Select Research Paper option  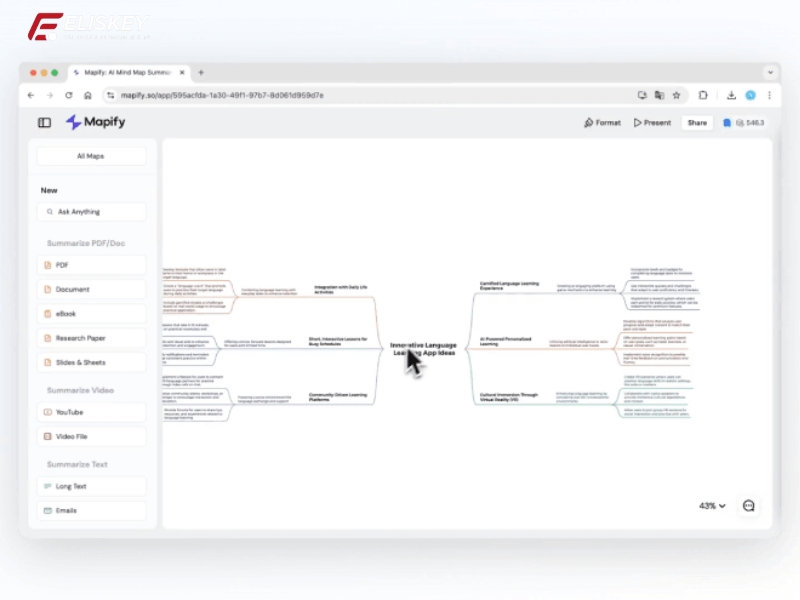(x=91, y=338)
